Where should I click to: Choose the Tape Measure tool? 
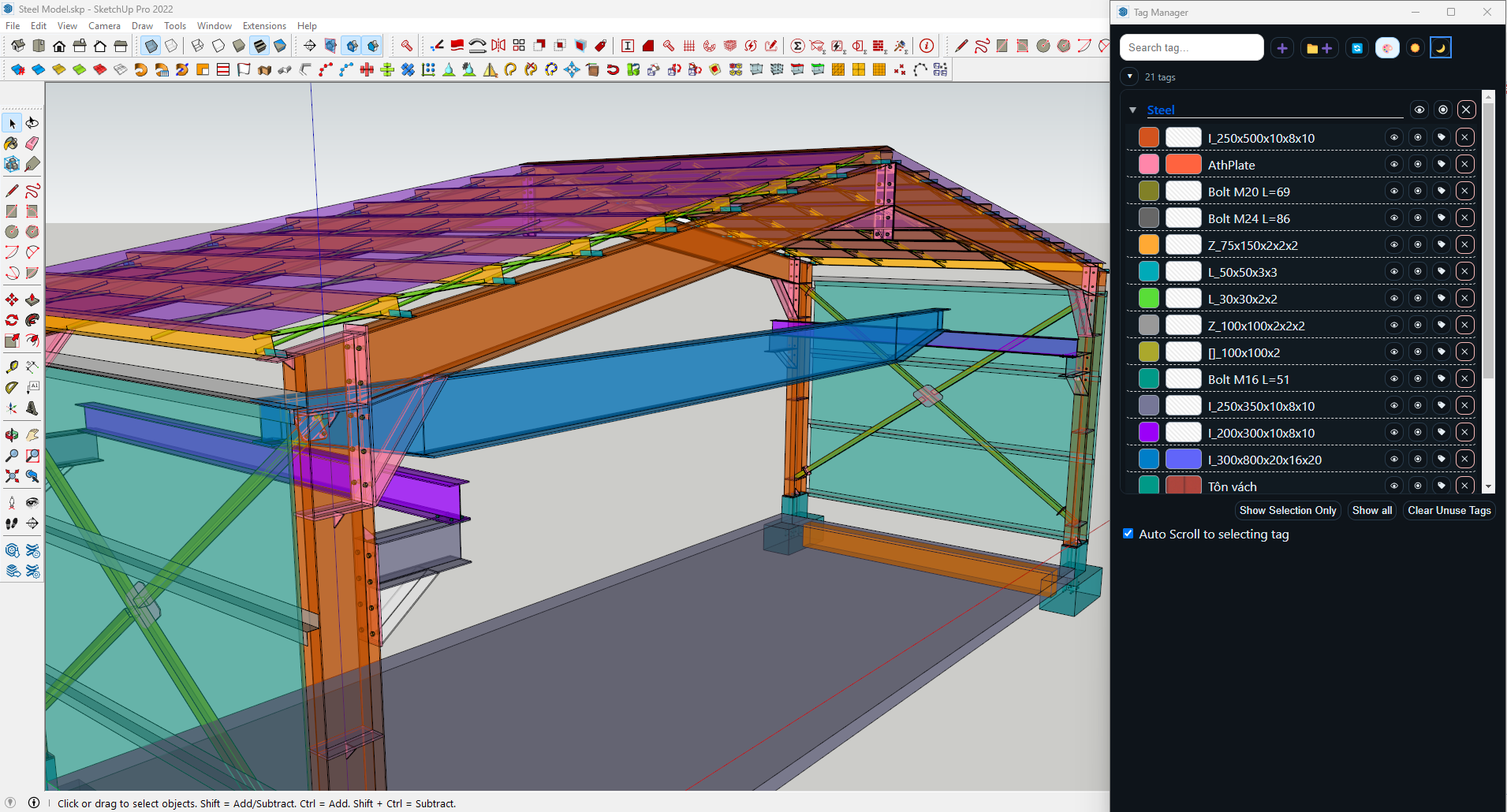coord(12,367)
